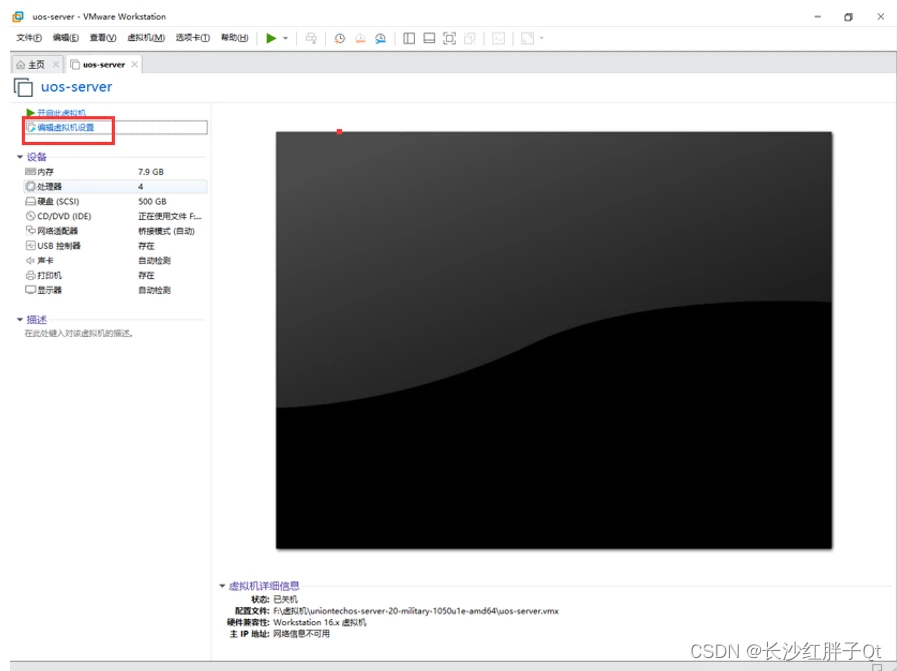Click 开启此虚拟机 power on link

(x=61, y=113)
